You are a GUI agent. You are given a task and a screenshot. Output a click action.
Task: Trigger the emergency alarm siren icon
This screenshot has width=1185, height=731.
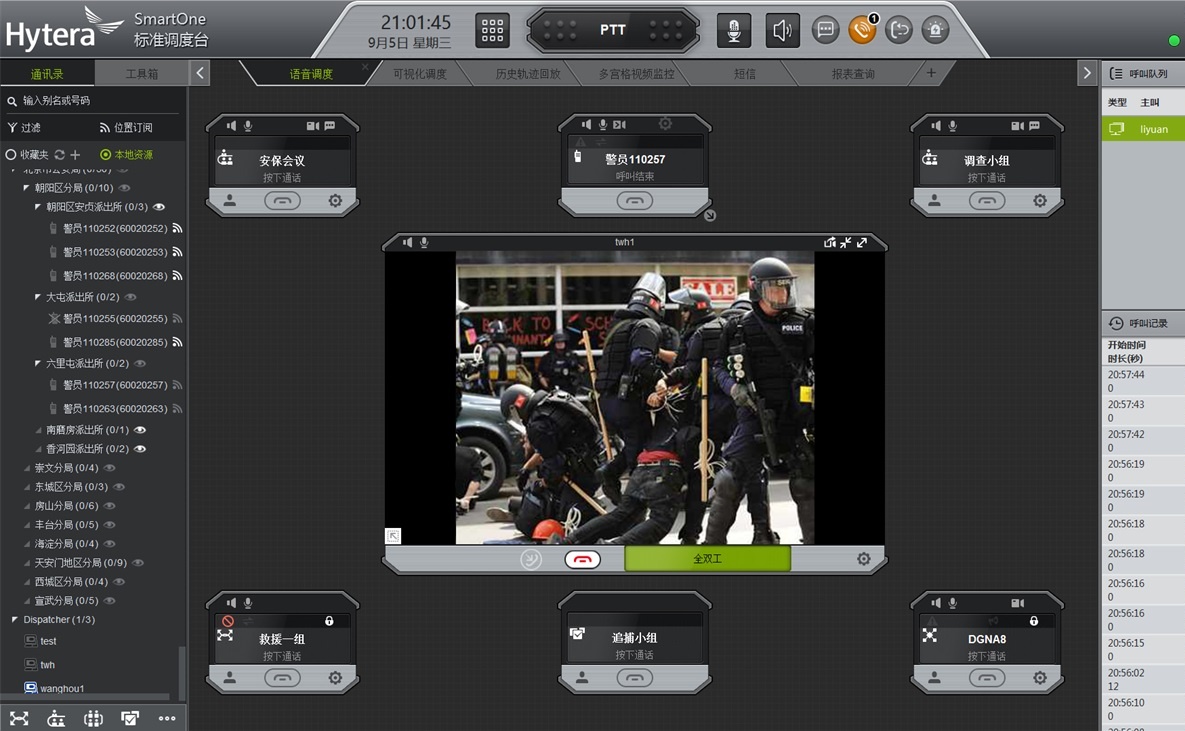pyautogui.click(x=936, y=30)
